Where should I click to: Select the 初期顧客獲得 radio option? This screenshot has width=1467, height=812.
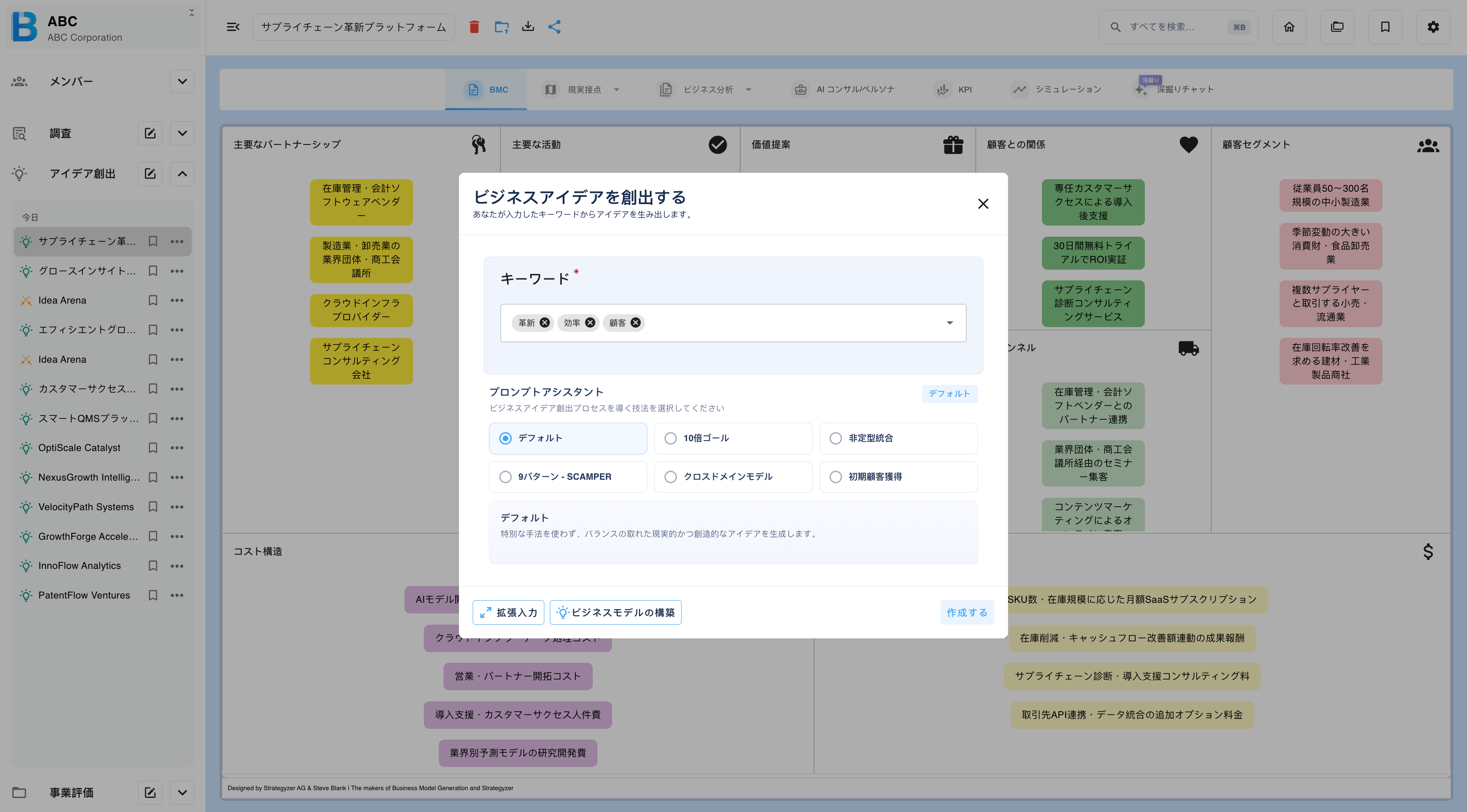(898, 477)
